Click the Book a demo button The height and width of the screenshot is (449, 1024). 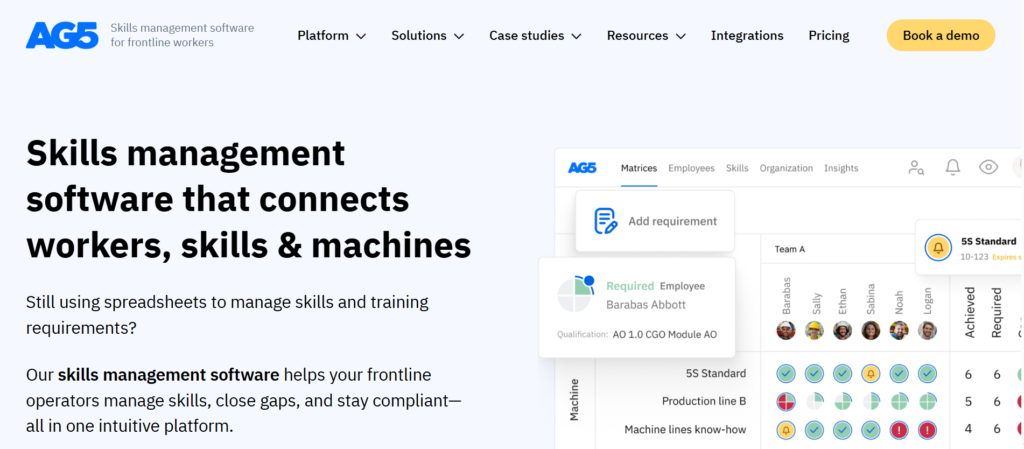940,35
